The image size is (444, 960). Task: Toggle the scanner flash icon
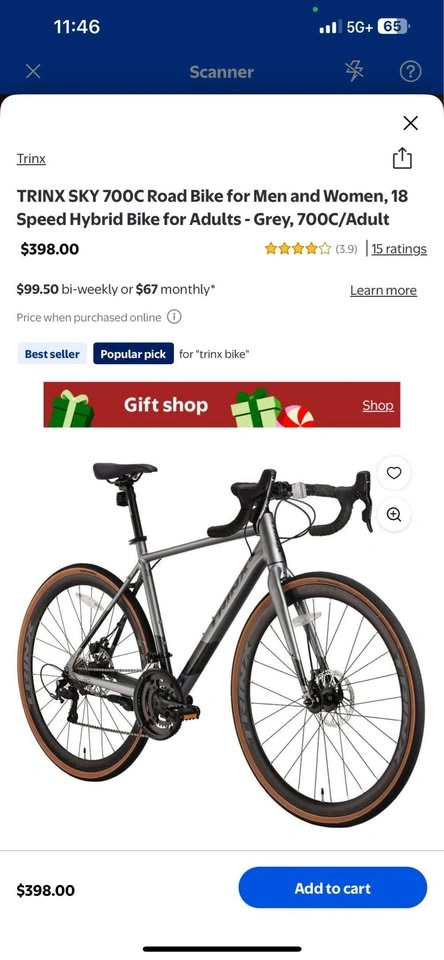click(354, 72)
